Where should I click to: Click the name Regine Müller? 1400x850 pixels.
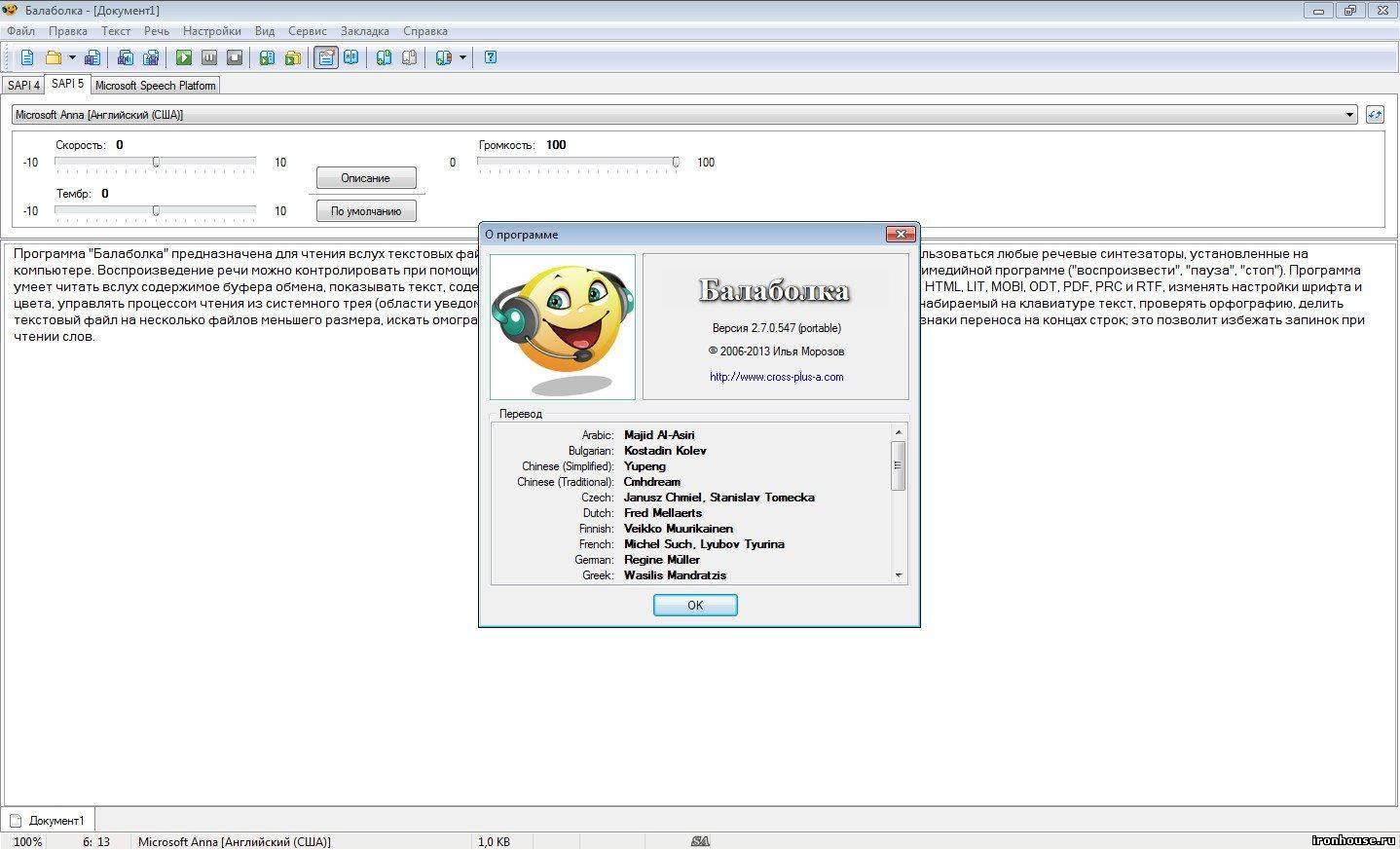tap(662, 560)
